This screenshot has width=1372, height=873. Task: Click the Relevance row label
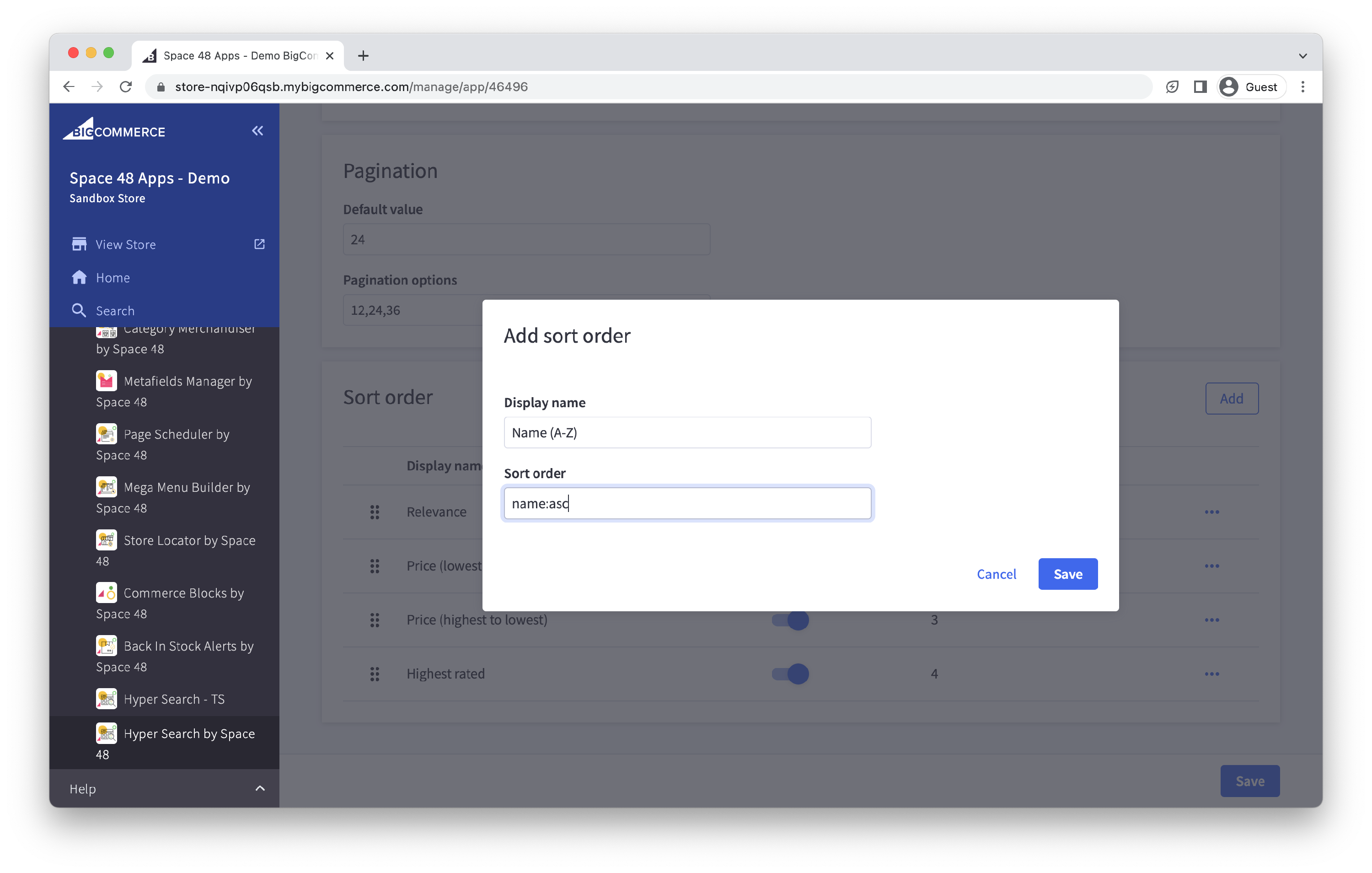coord(436,512)
